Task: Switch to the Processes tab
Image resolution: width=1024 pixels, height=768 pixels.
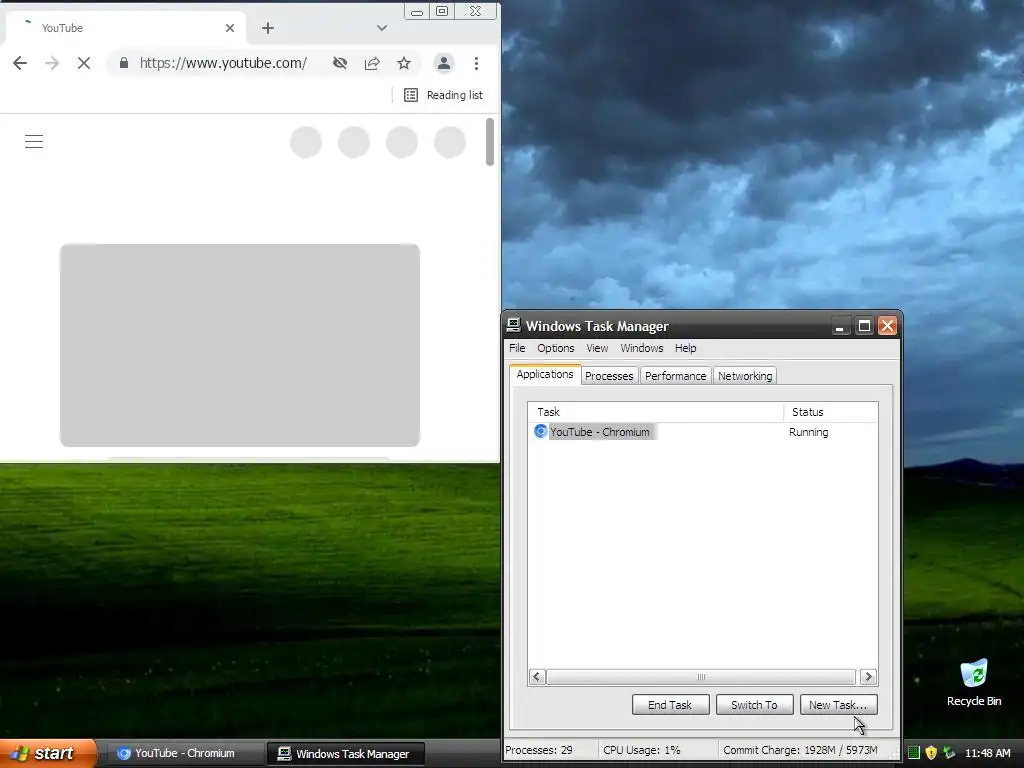Action: [x=609, y=376]
